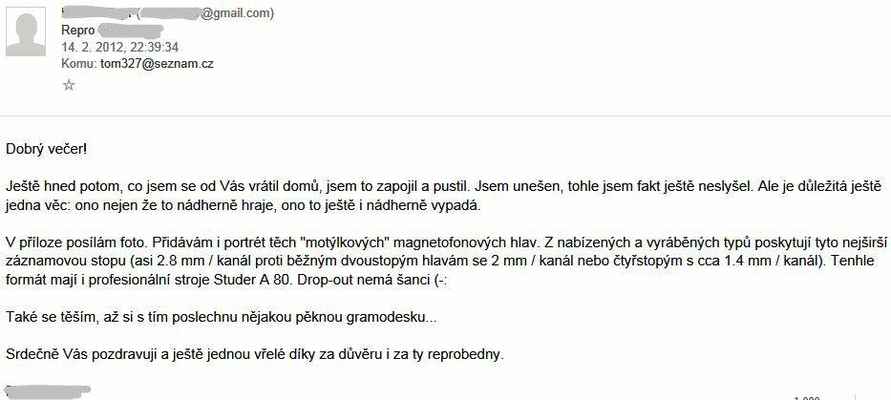Click the greeting Dobrý večer!
This screenshot has width=891, height=400.
coord(47,149)
